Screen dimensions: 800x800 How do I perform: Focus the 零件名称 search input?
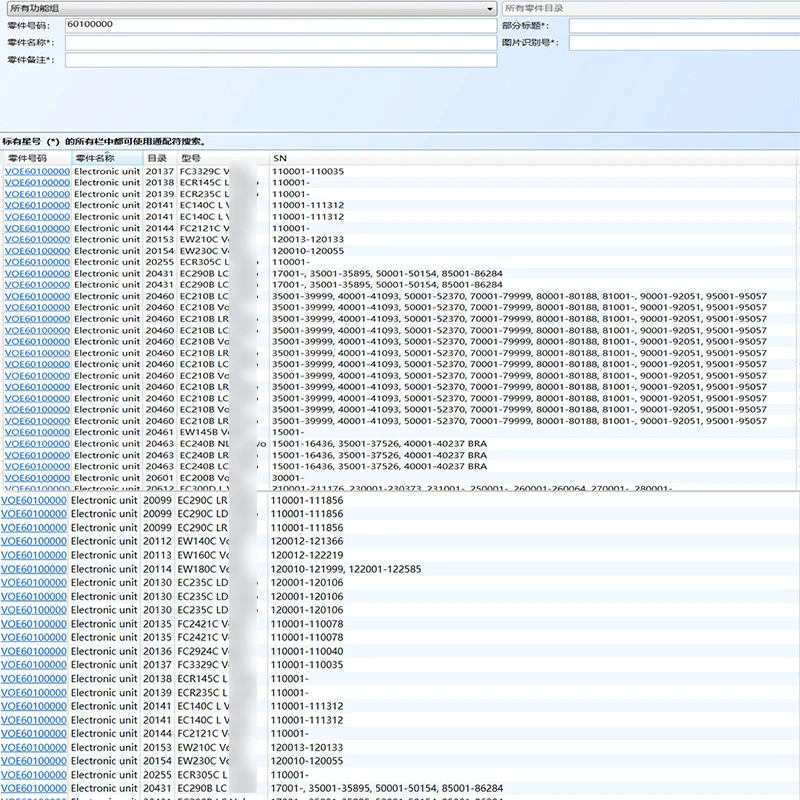[280, 43]
